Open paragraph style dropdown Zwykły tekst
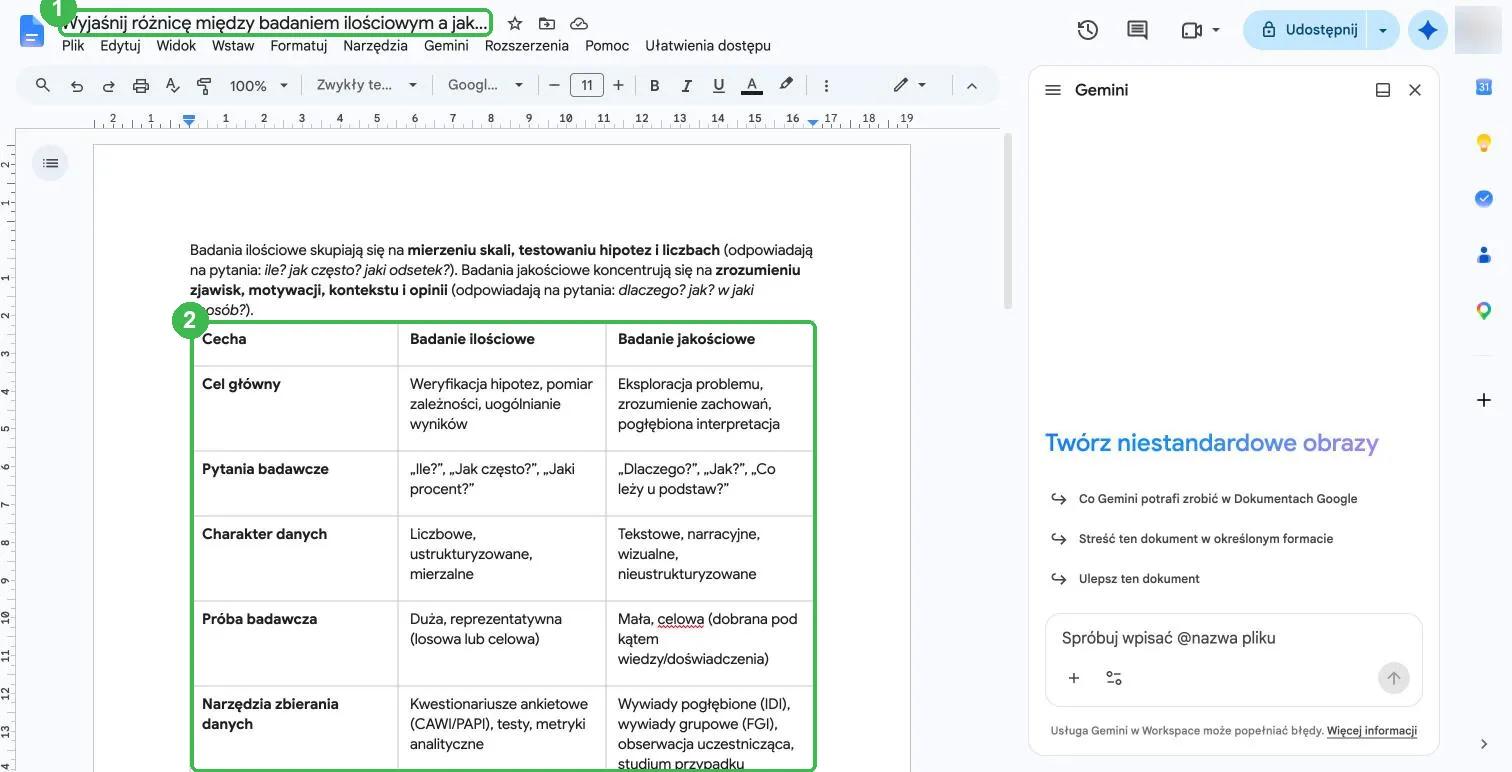This screenshot has height=772, width=1512. click(x=366, y=86)
